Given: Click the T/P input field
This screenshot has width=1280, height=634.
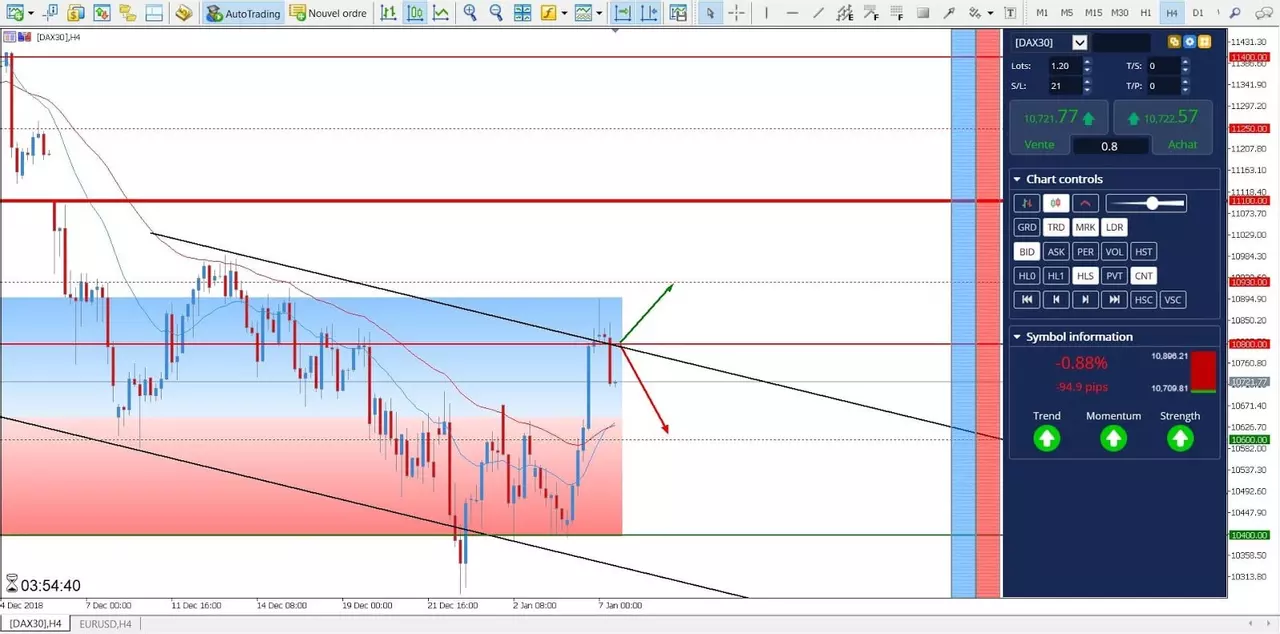Looking at the screenshot, I should coord(1164,87).
